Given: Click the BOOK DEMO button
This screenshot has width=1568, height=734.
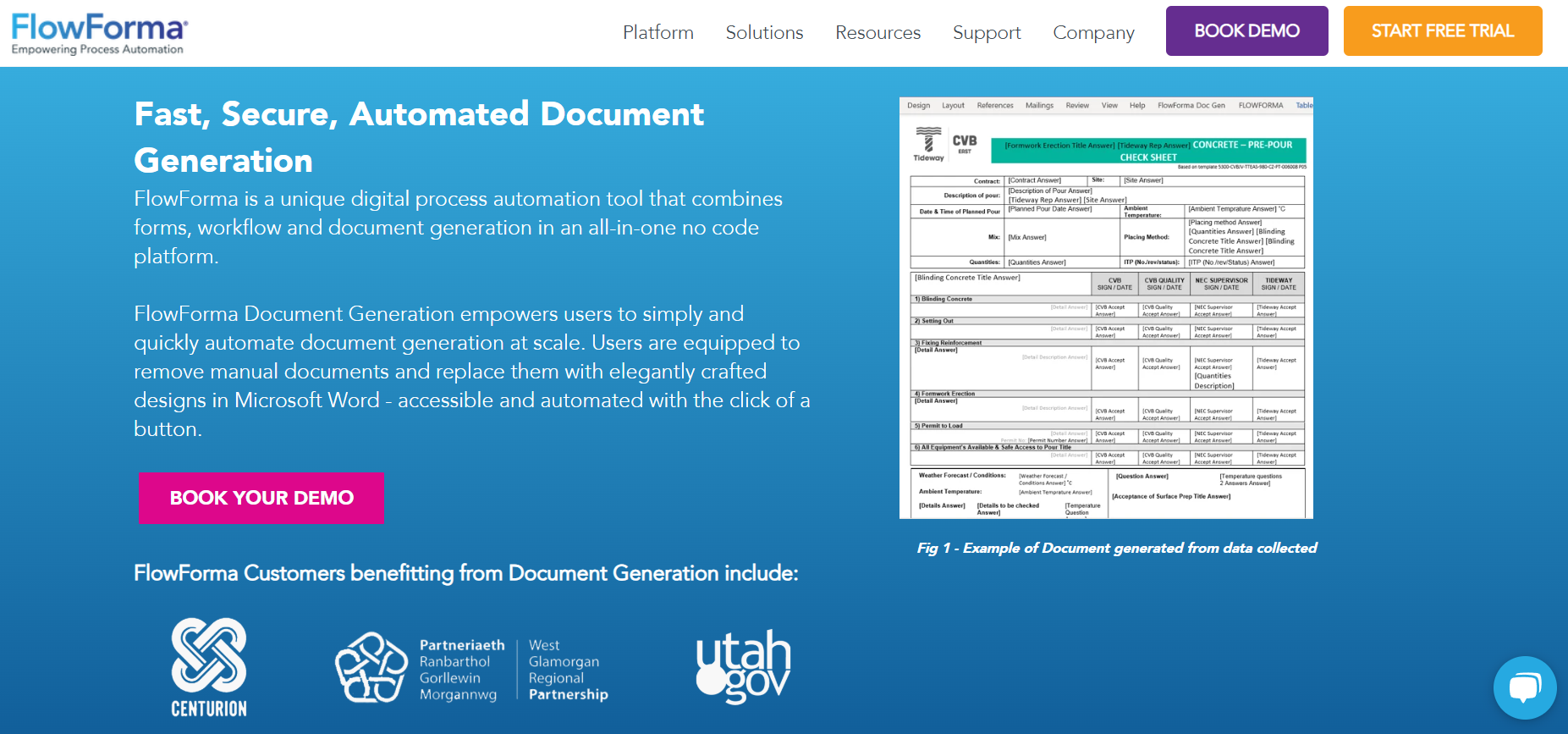Looking at the screenshot, I should (x=1246, y=31).
